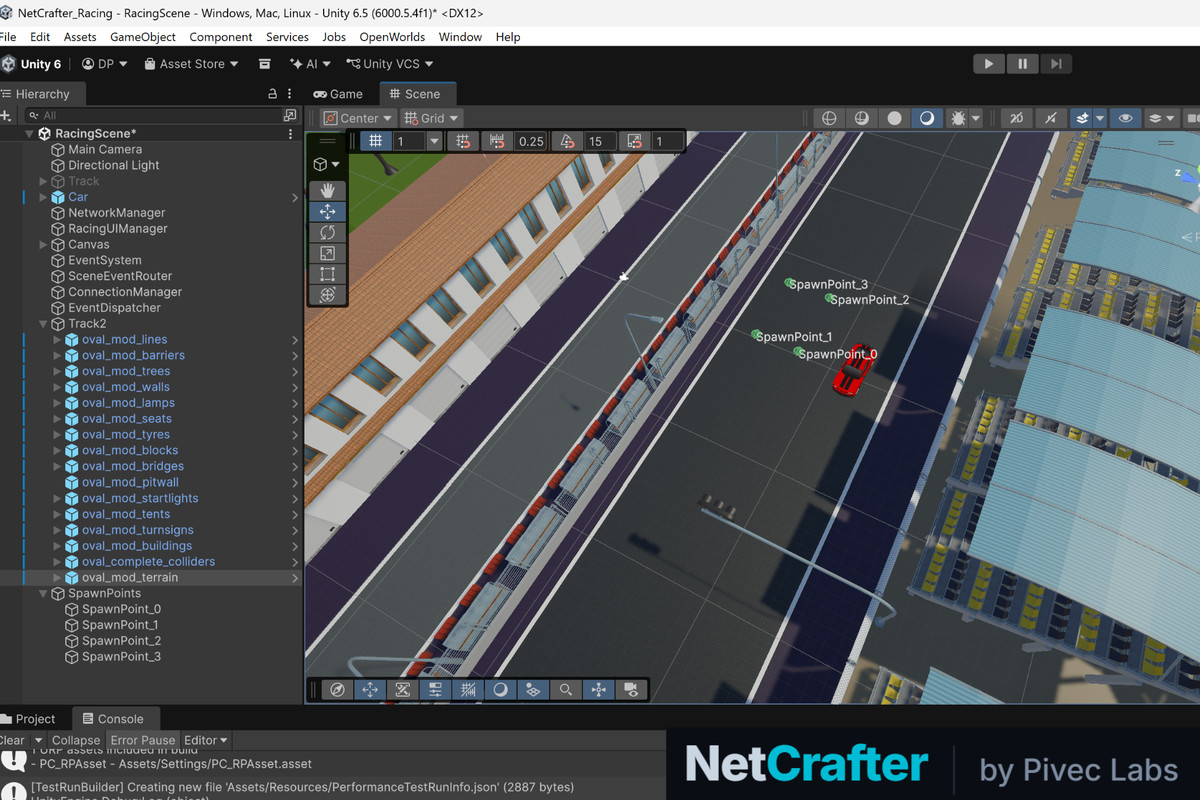Switch to the Project tab
This screenshot has height=800, width=1200.
click(28, 719)
